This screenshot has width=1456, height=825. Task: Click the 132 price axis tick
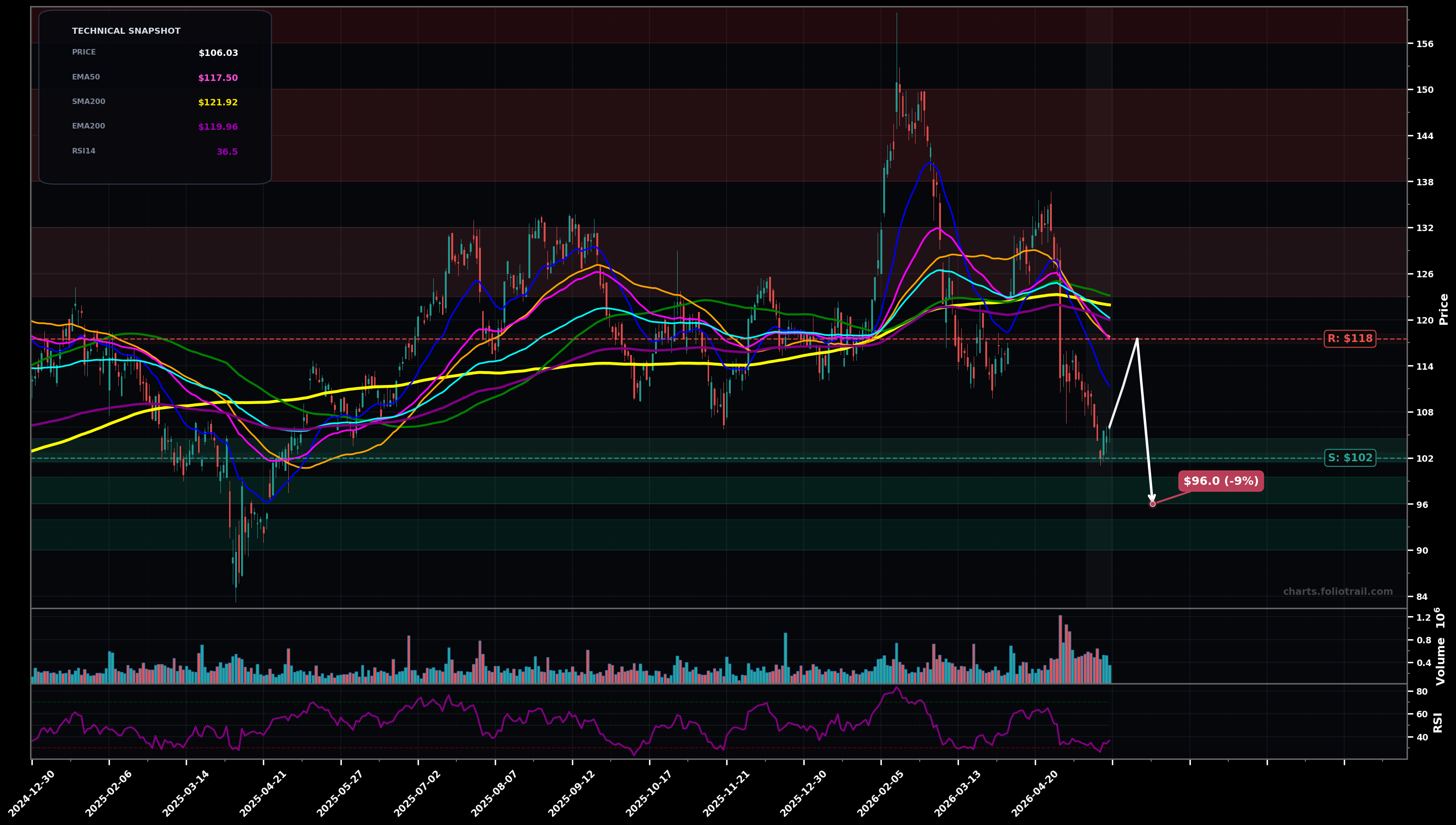1425,228
